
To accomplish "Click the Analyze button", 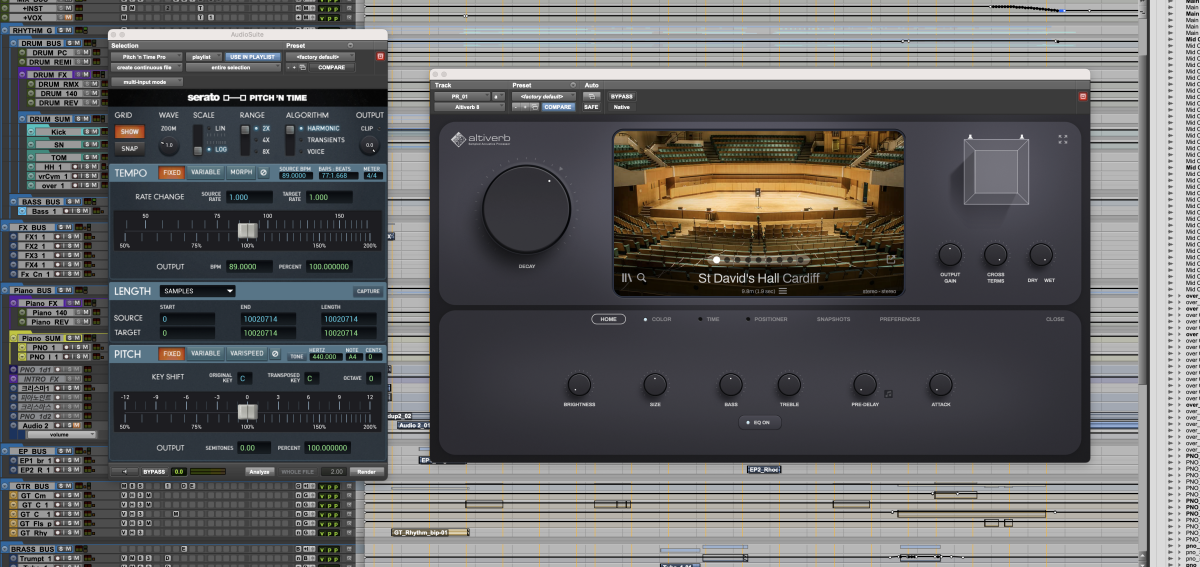I will 259,471.
